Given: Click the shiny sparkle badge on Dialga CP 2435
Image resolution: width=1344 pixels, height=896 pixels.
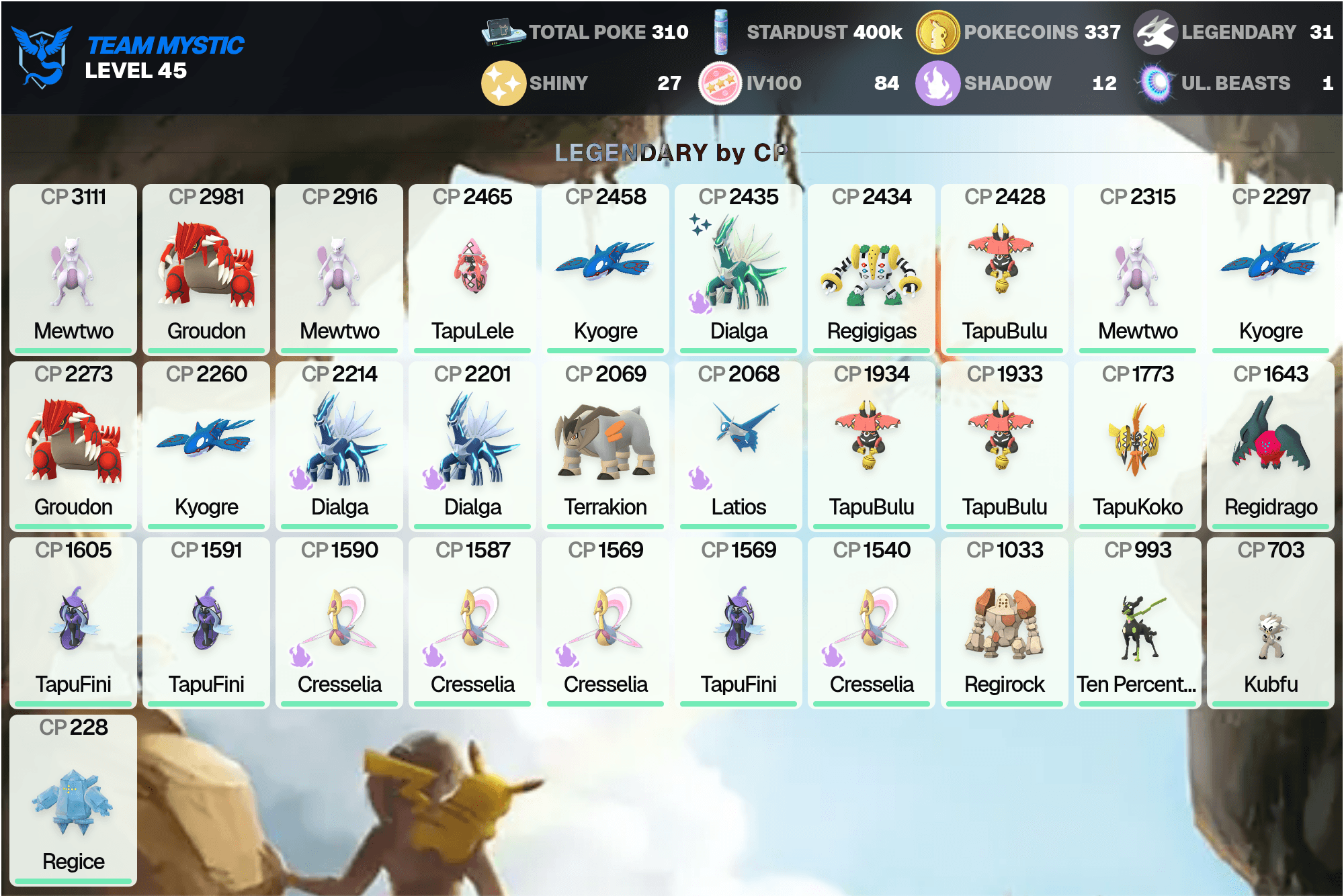Looking at the screenshot, I should pos(700,224).
